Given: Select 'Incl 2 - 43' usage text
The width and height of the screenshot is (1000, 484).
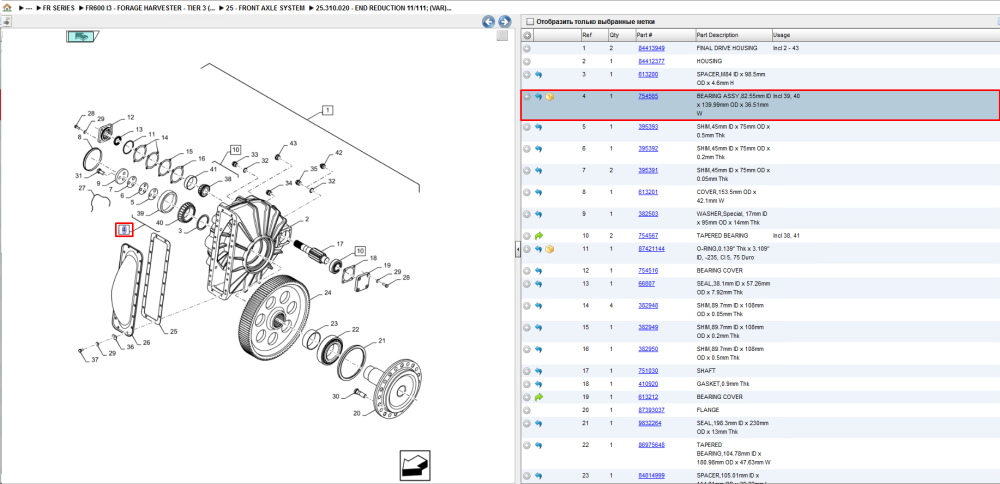Looking at the screenshot, I should (x=786, y=48).
